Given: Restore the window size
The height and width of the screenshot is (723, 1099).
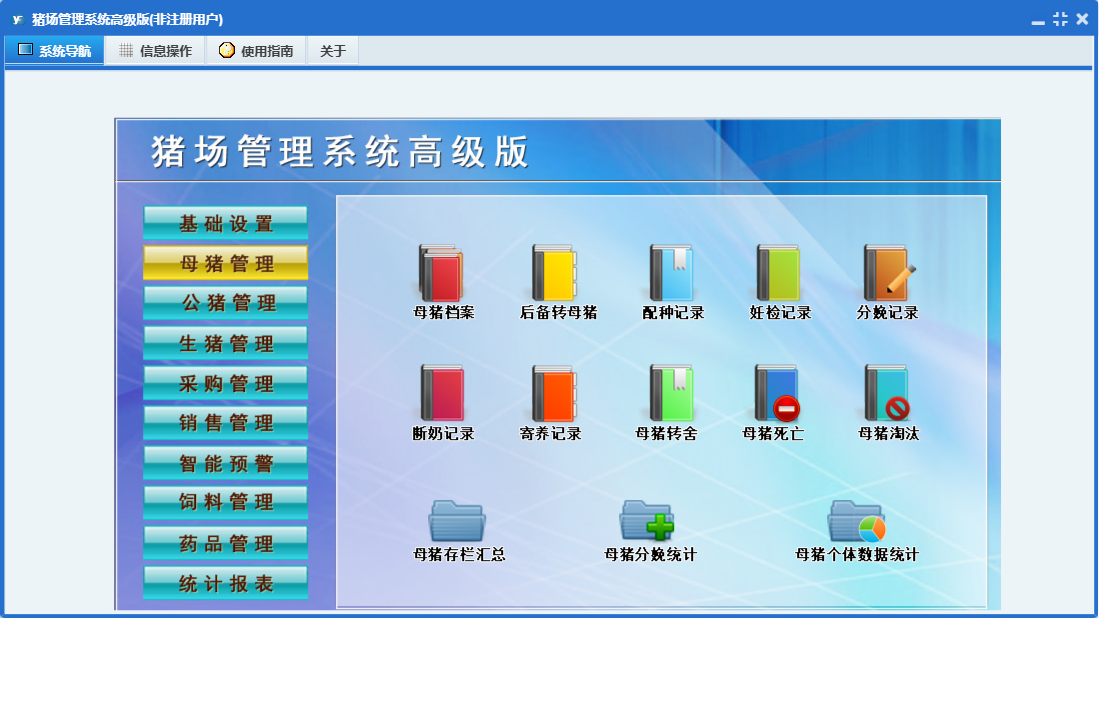Looking at the screenshot, I should pyautogui.click(x=1060, y=19).
